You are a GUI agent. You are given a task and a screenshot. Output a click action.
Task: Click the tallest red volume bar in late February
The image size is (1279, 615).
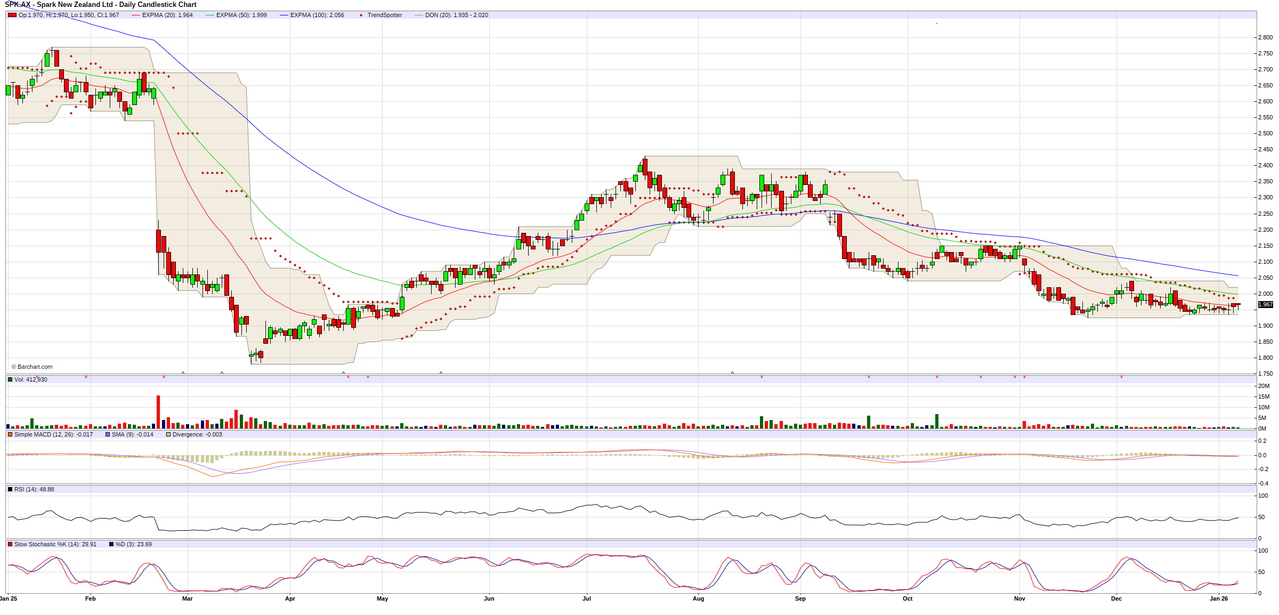(x=158, y=412)
